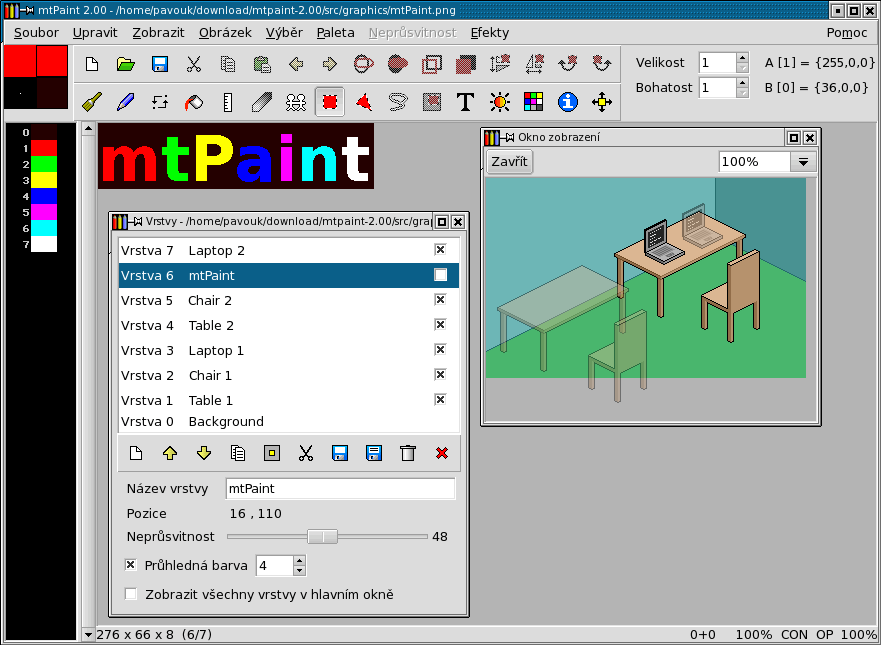Hide the Vrstva 4 Table 2 layer
Viewport: 881px width, 645px height.
pyautogui.click(x=440, y=325)
